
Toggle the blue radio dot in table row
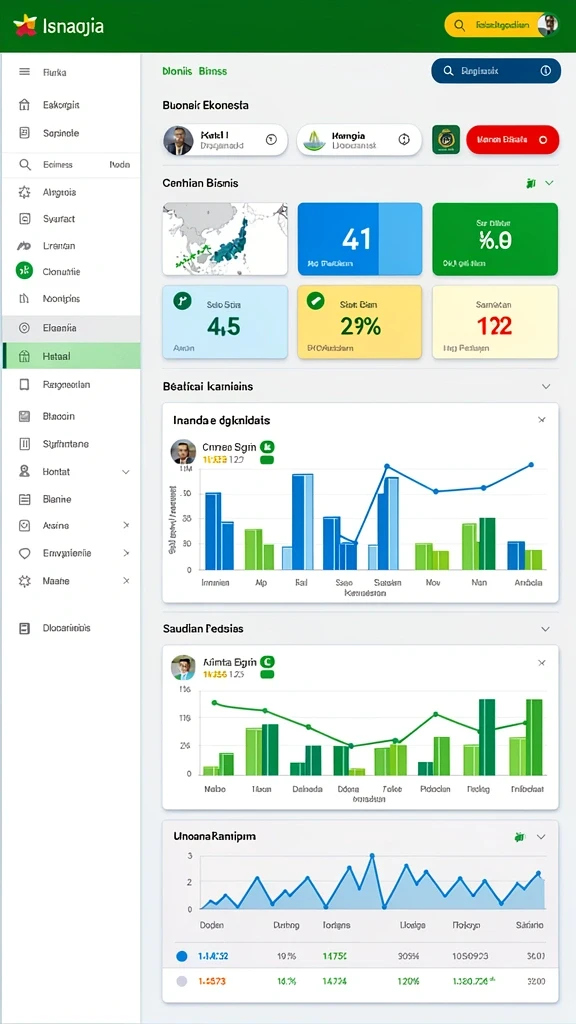click(x=182, y=956)
